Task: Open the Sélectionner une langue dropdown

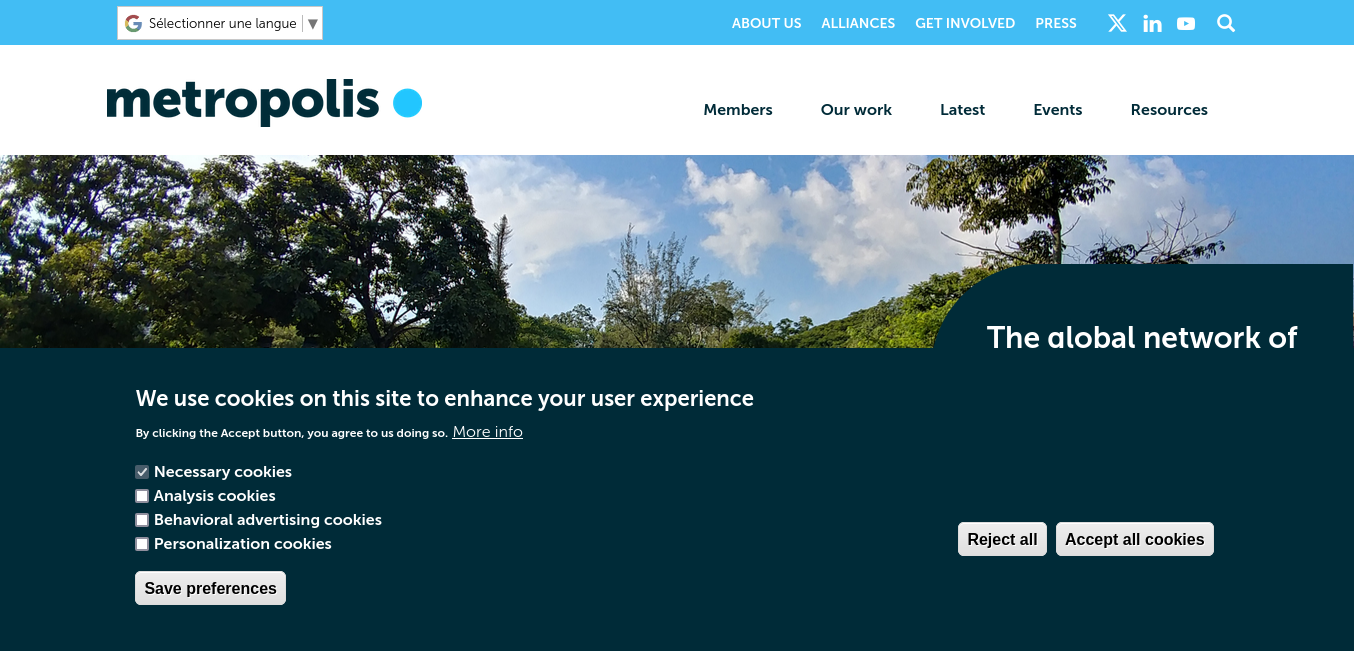Action: tap(220, 23)
